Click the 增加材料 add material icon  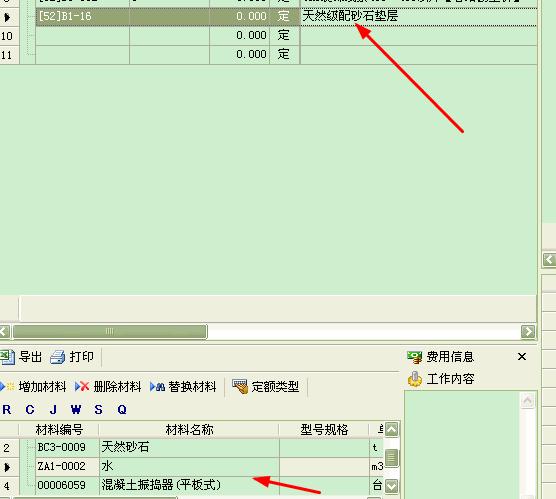[7, 386]
